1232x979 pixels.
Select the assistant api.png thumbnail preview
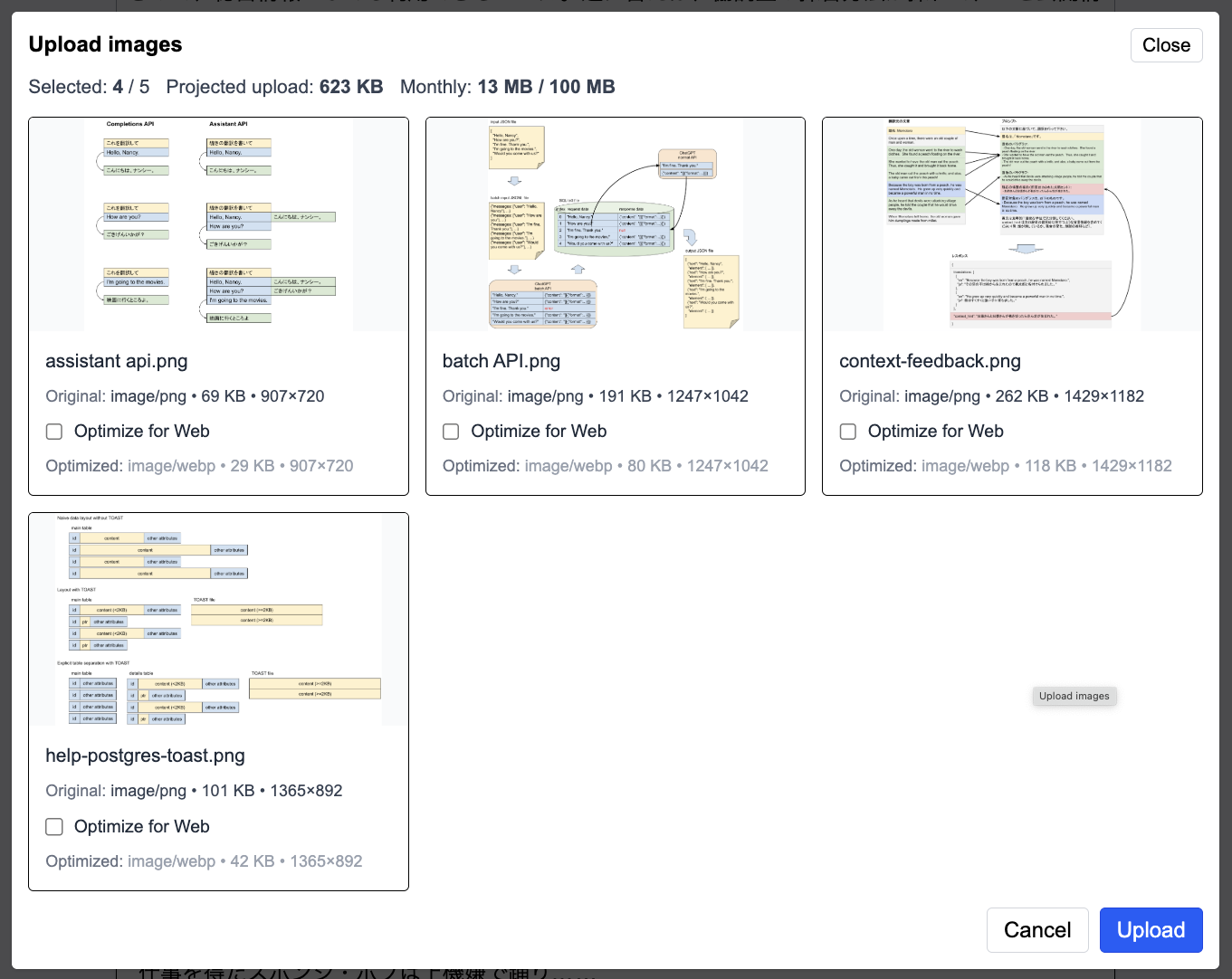(x=218, y=224)
